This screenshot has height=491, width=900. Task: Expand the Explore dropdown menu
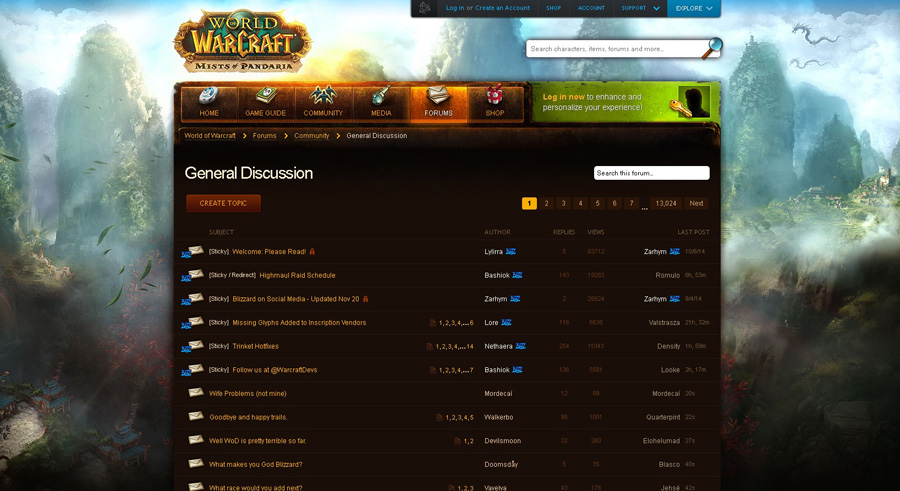694,8
